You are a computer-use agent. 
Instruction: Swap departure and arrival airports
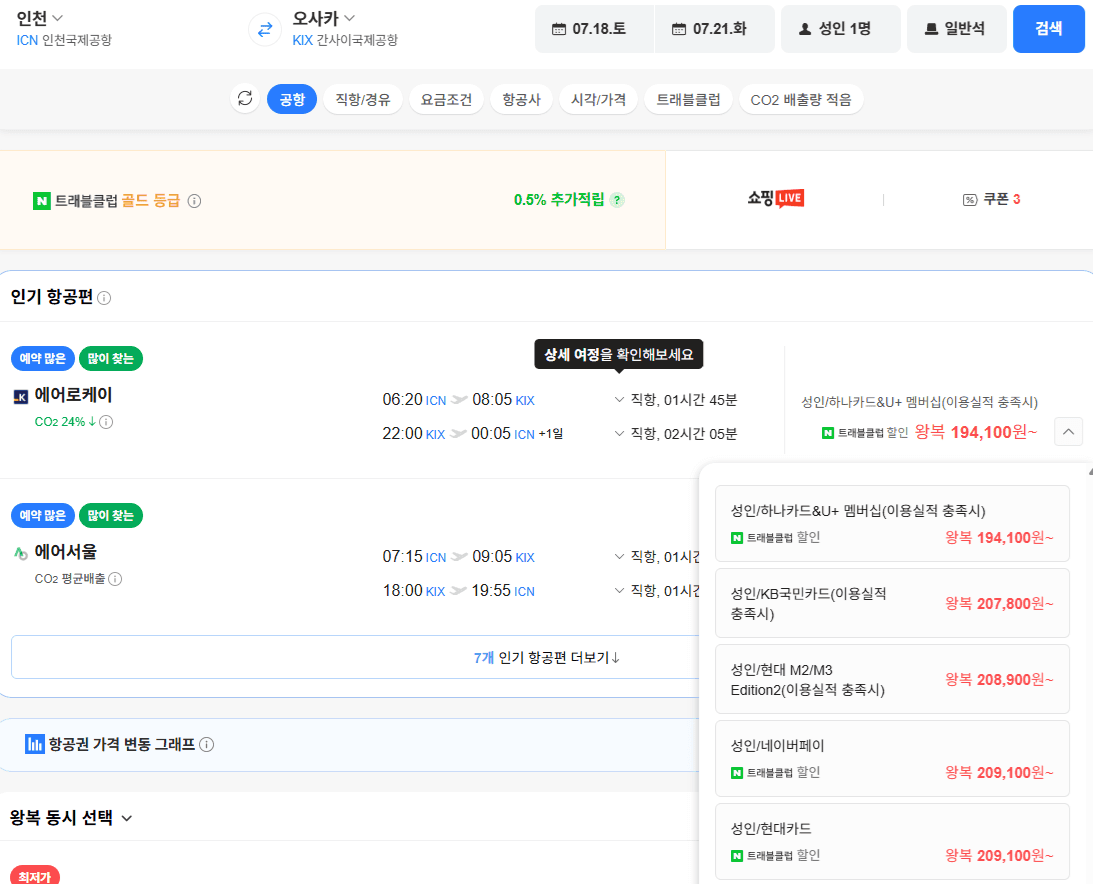click(265, 30)
